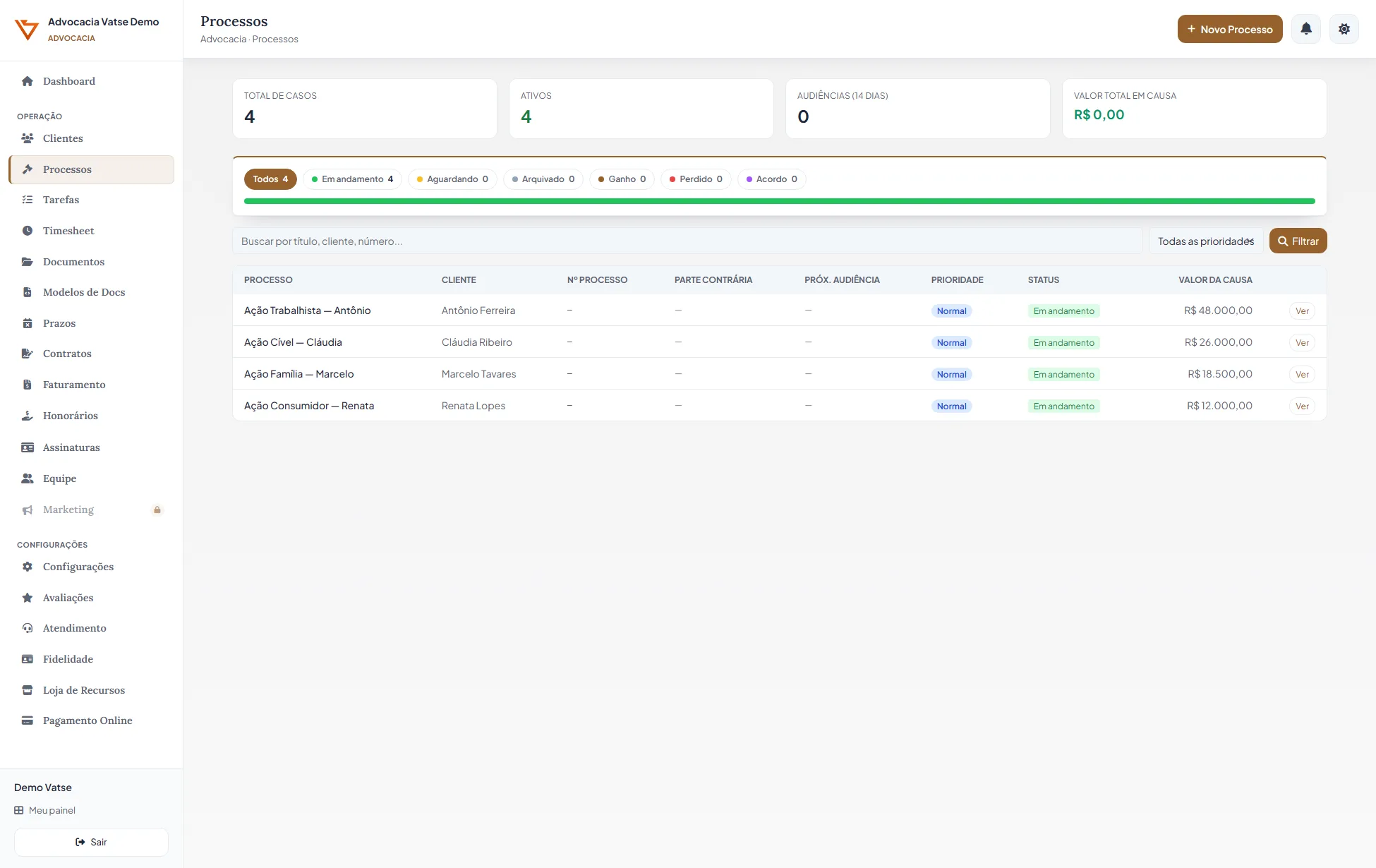The image size is (1376, 868).
Task: Click the Ação Consumidor — Renata process title
Action: [309, 406]
